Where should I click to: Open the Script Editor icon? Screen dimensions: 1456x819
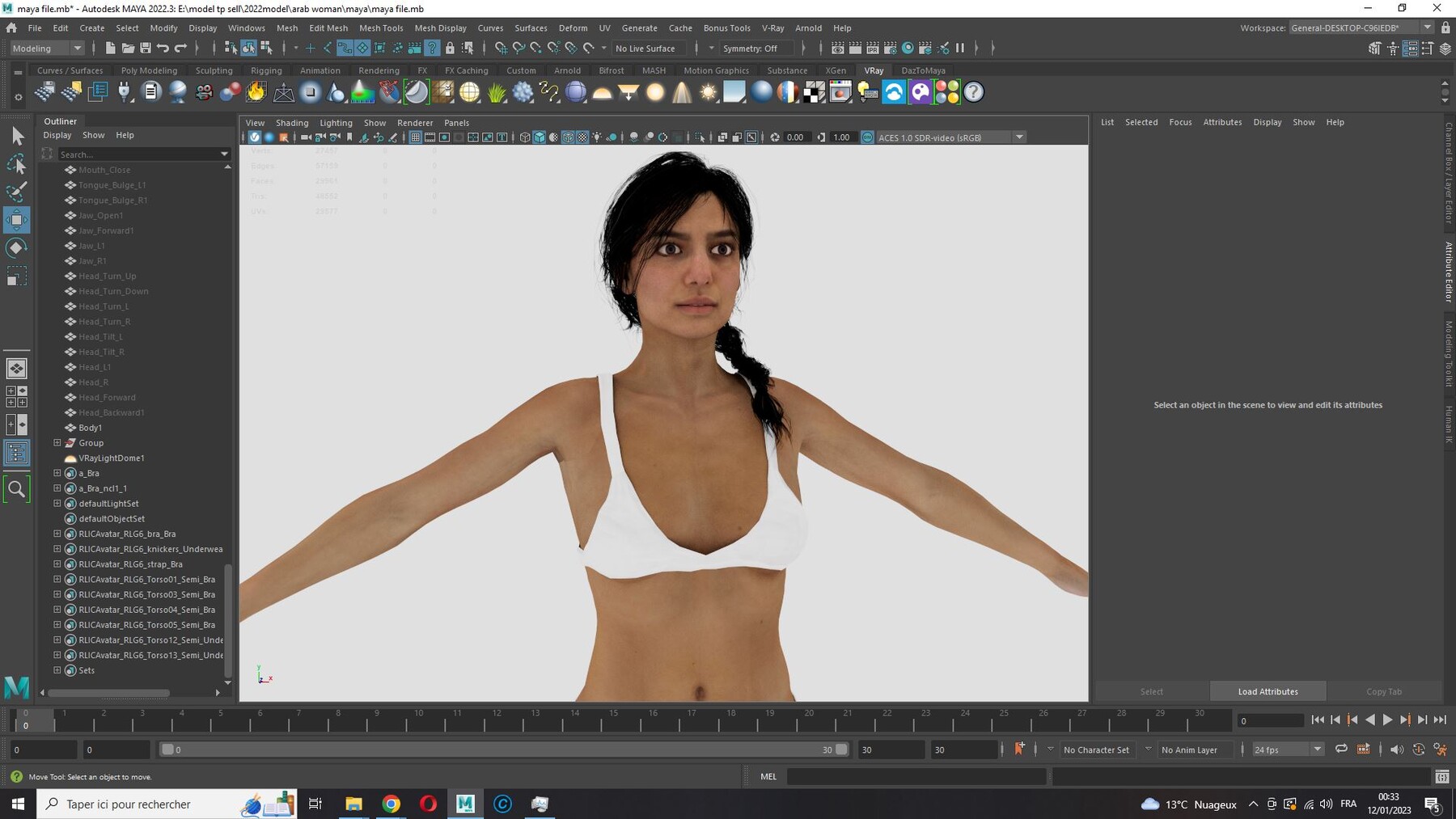pos(1441,777)
